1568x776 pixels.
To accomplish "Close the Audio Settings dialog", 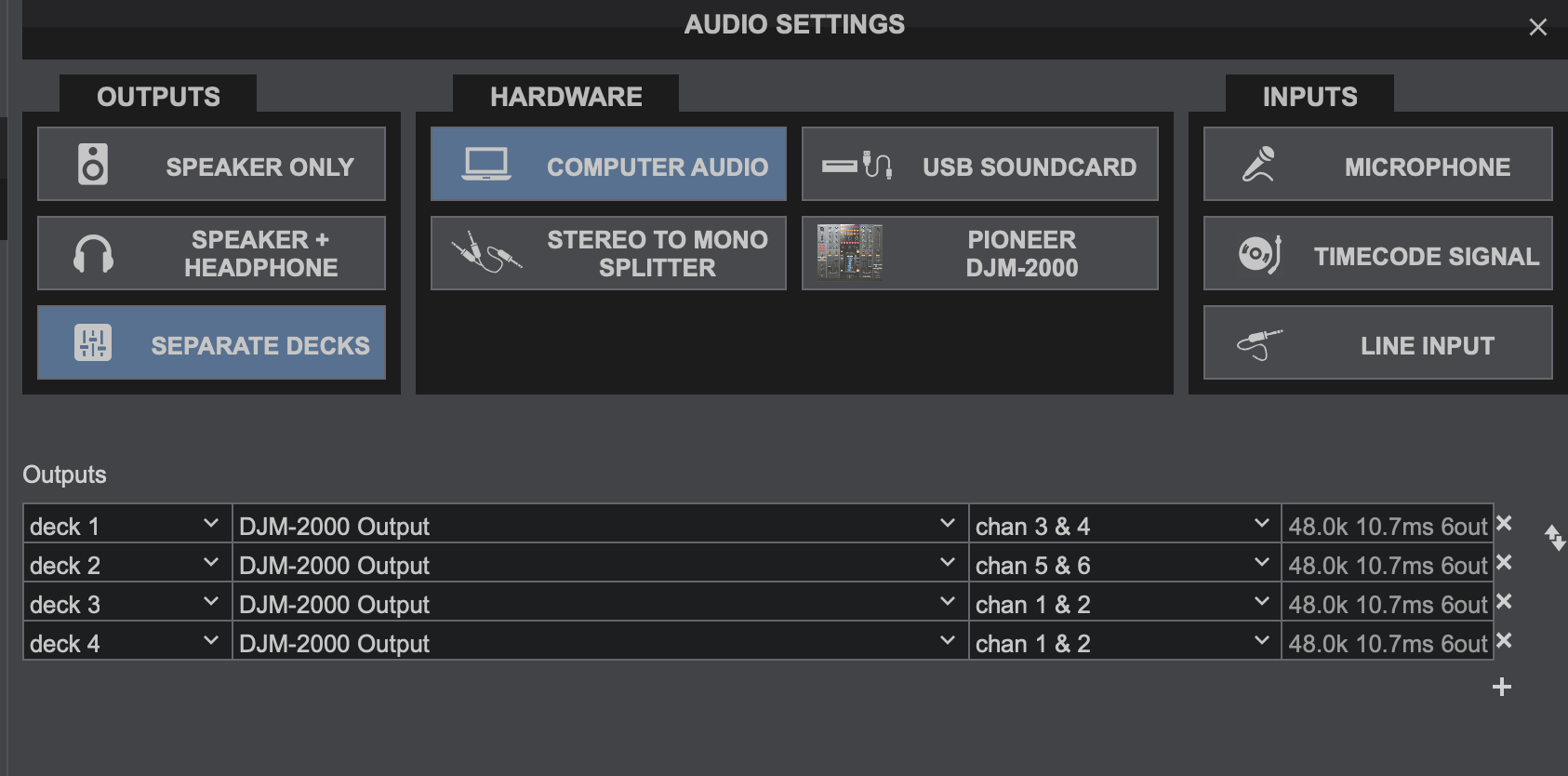I will pyautogui.click(x=1538, y=27).
